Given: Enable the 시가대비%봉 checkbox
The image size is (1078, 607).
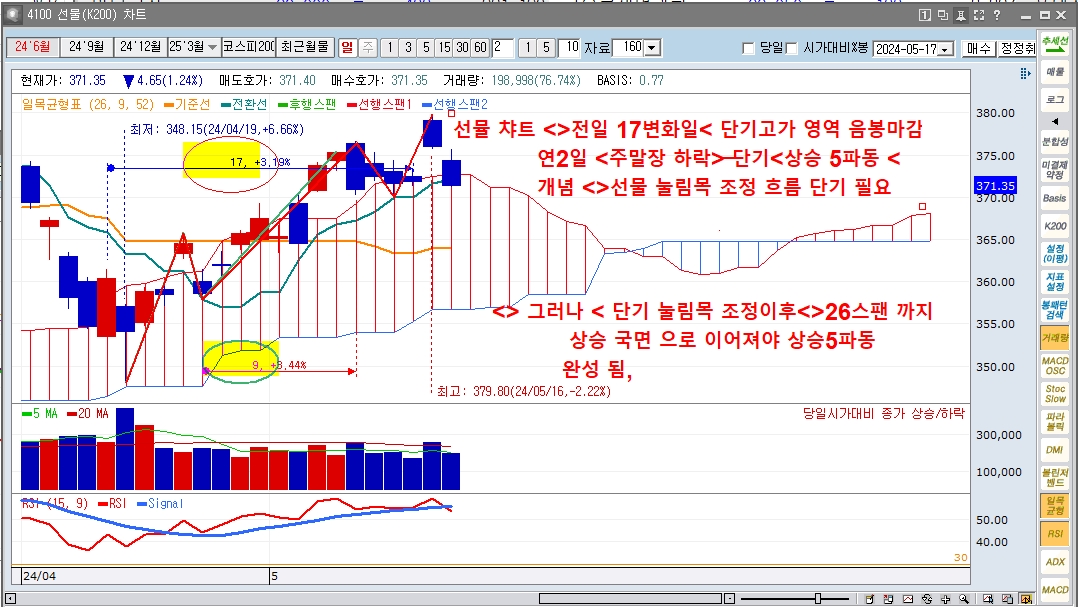Looking at the screenshot, I should (791, 48).
